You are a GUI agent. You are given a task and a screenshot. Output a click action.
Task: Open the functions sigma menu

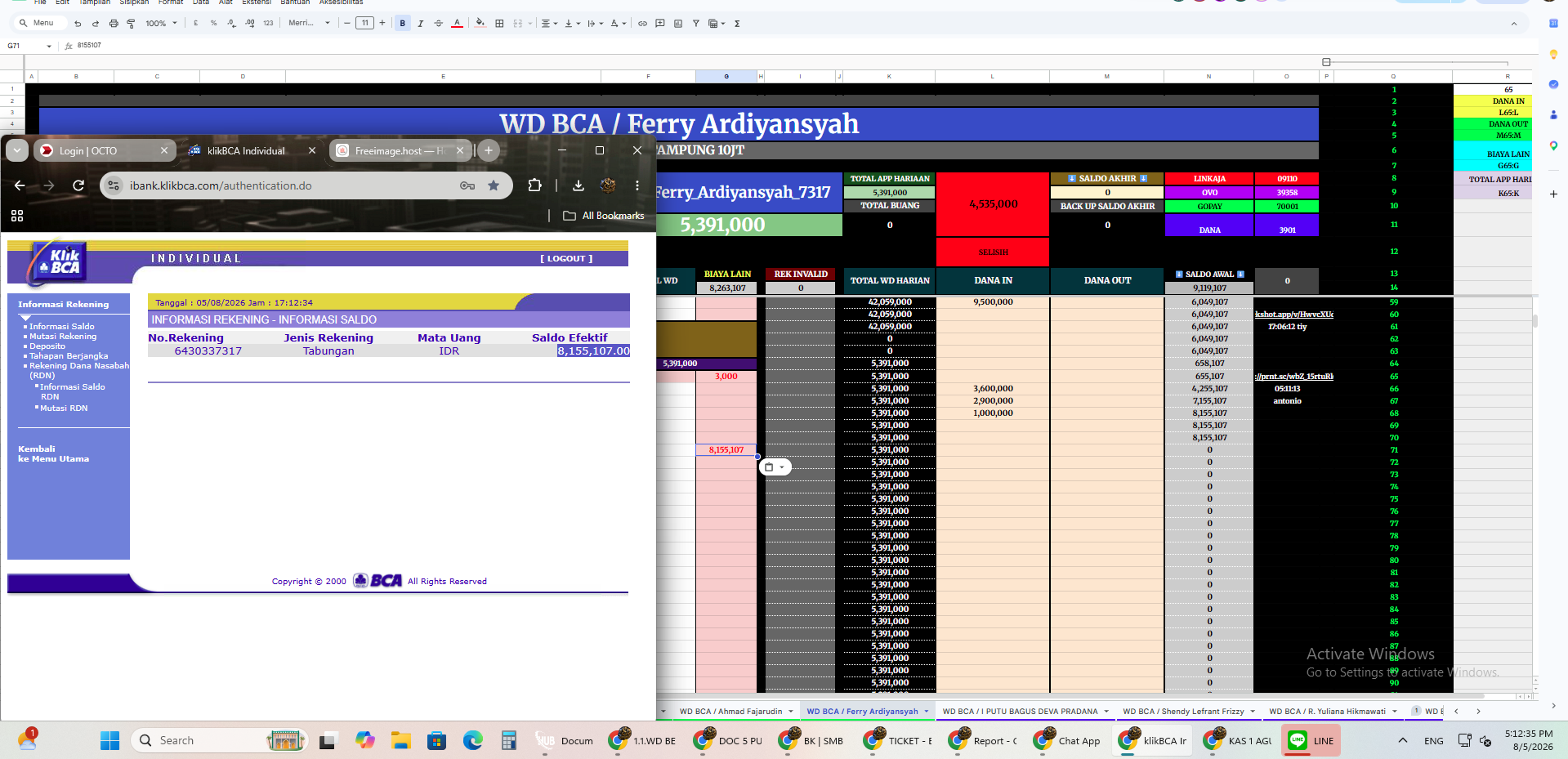(x=737, y=24)
